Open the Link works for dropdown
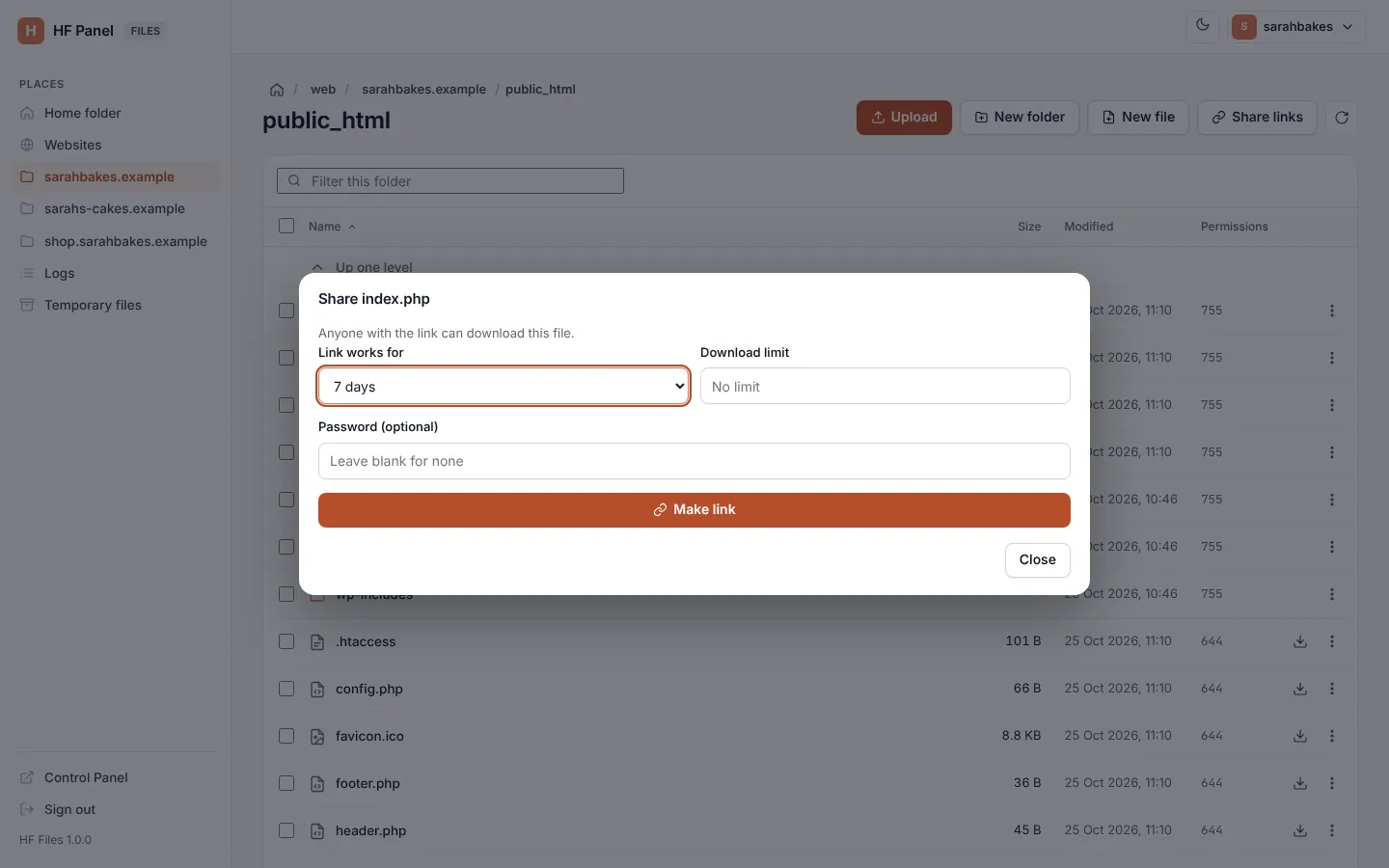The width and height of the screenshot is (1389, 868). click(504, 386)
